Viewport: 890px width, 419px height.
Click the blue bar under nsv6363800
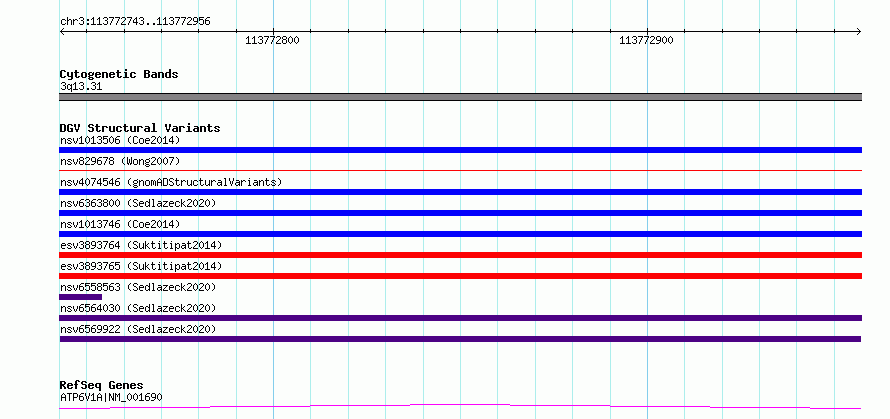tap(460, 213)
